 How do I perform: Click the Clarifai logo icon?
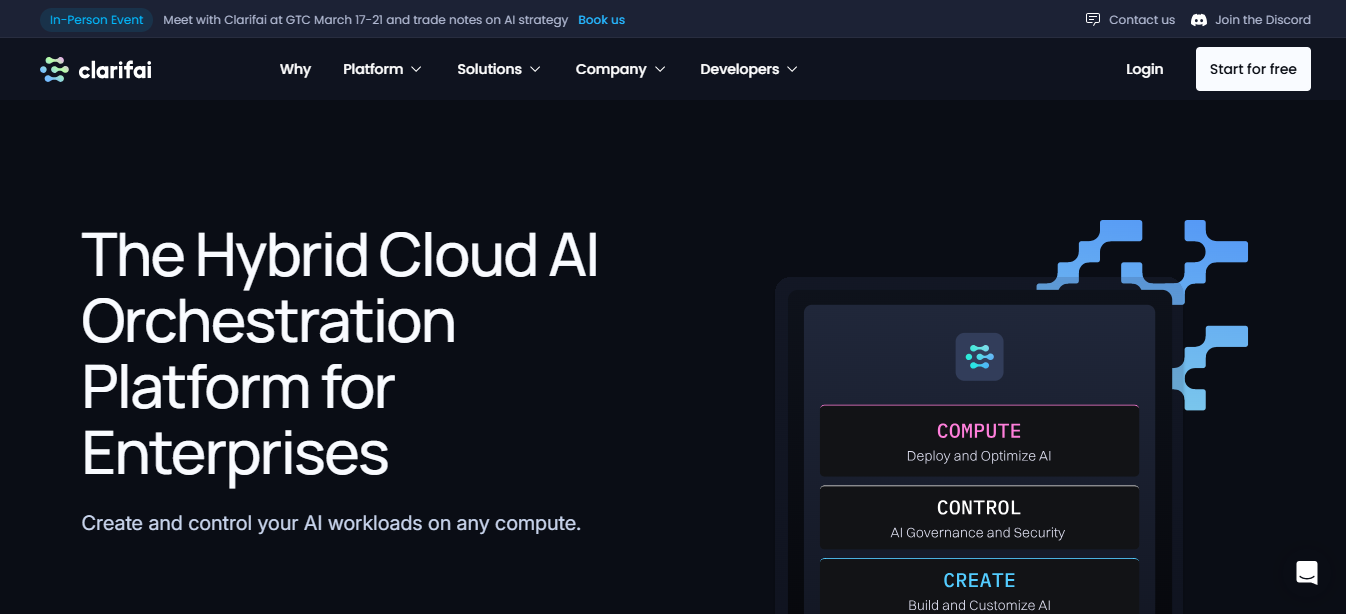[54, 69]
